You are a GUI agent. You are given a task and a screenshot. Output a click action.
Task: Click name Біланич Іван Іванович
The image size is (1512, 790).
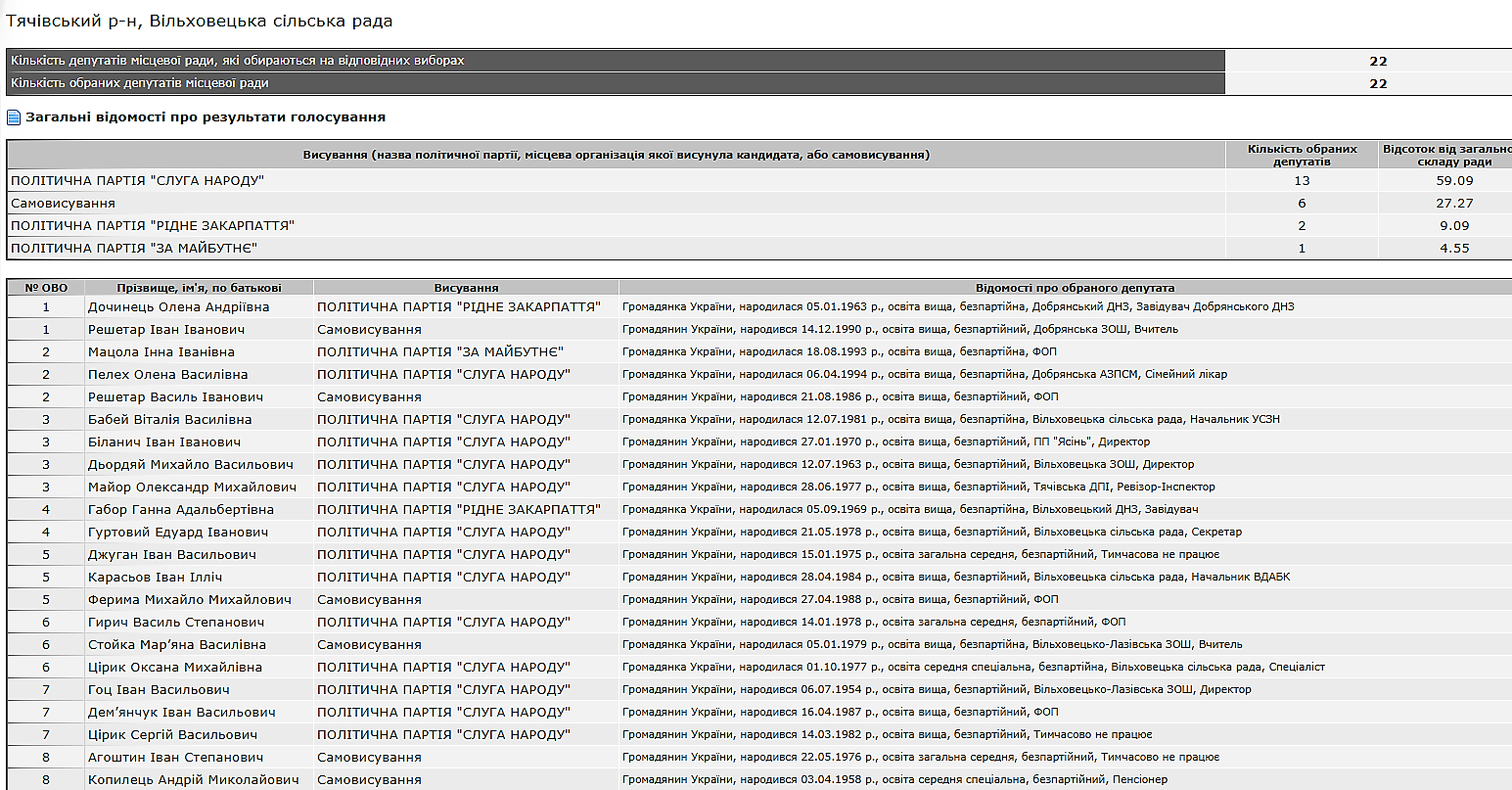coord(163,441)
